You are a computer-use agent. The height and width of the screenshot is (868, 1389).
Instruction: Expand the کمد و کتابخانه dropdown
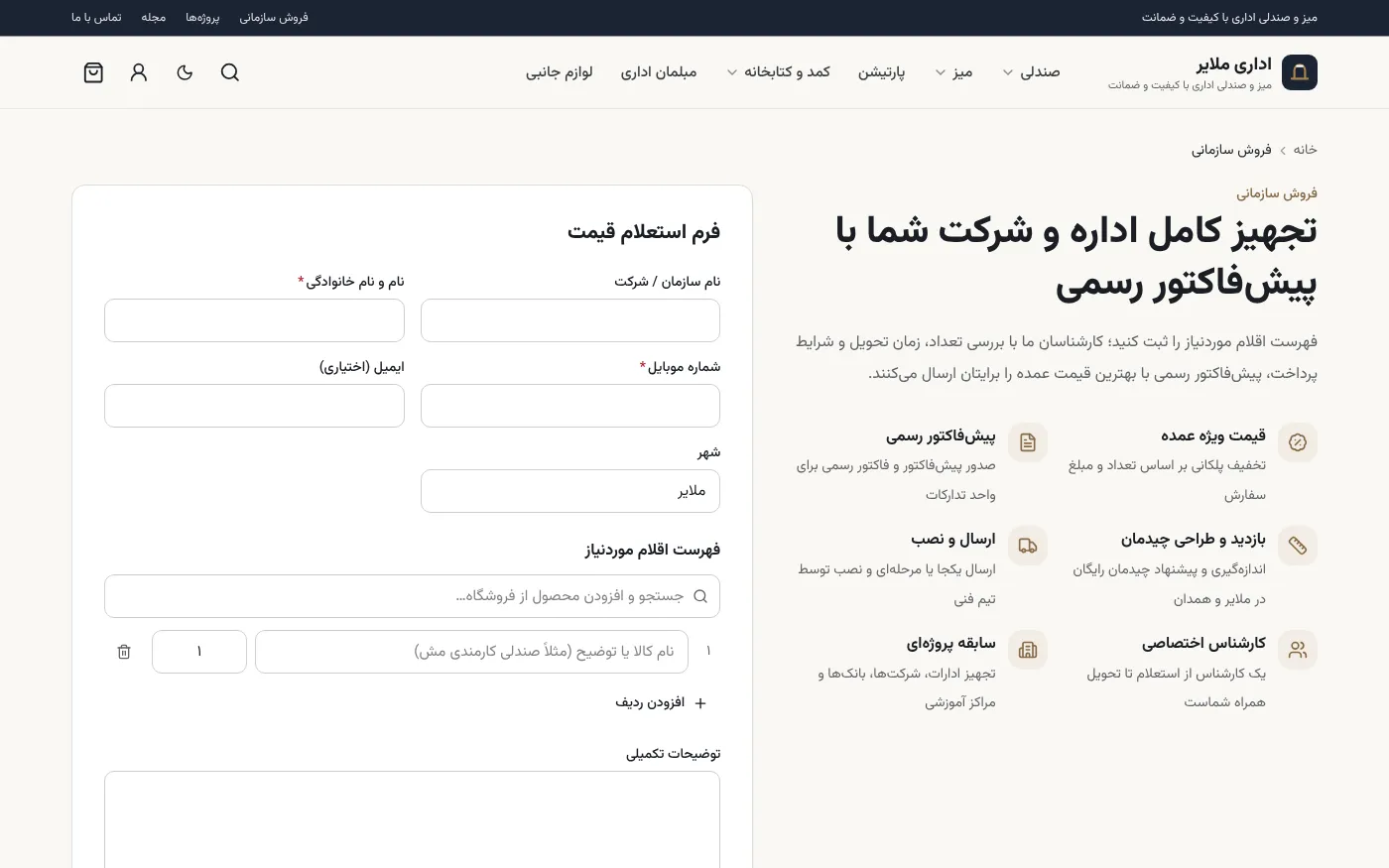coord(779,72)
